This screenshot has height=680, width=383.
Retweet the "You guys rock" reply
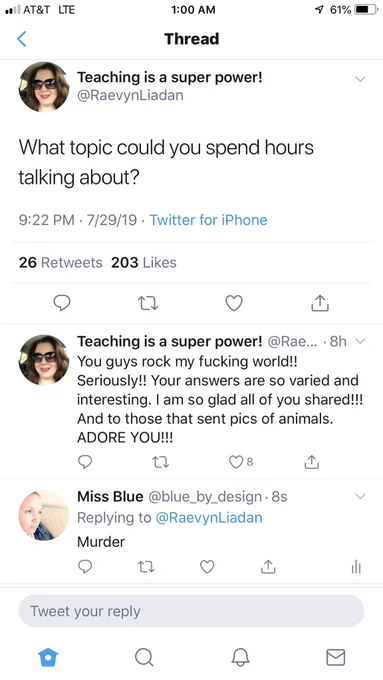160,462
